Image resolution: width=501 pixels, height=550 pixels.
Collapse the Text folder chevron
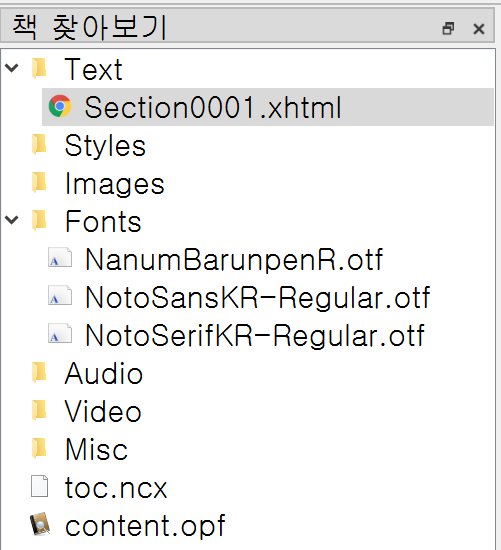[x=12, y=68]
